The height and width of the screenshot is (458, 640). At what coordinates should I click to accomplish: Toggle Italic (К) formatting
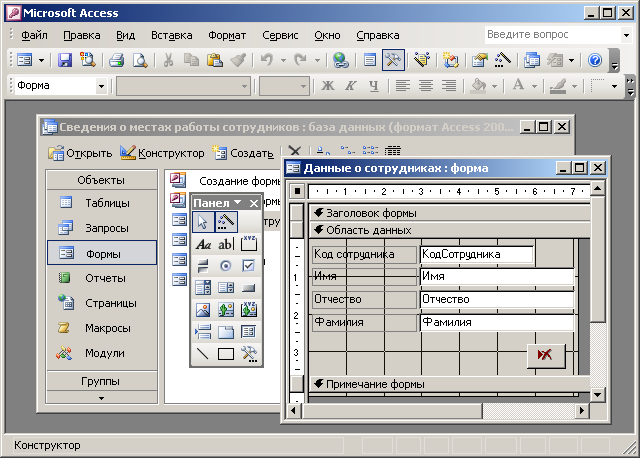tap(351, 86)
